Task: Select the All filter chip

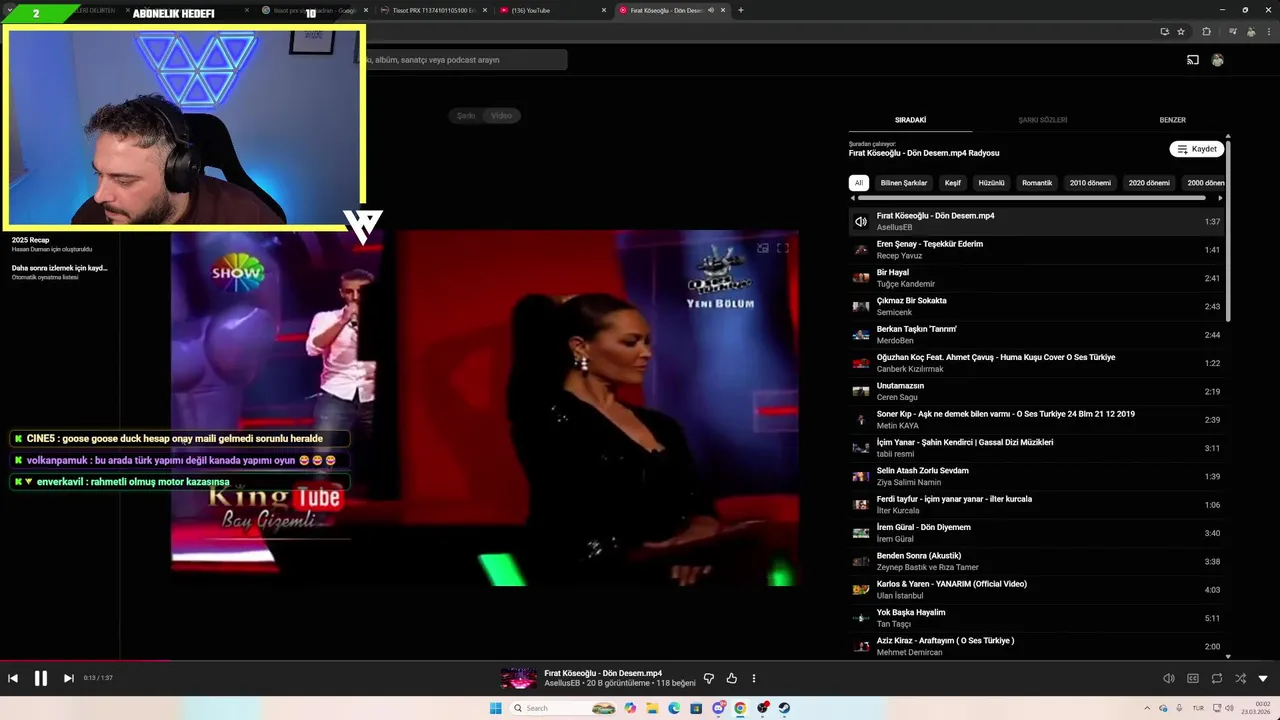Action: [859, 183]
